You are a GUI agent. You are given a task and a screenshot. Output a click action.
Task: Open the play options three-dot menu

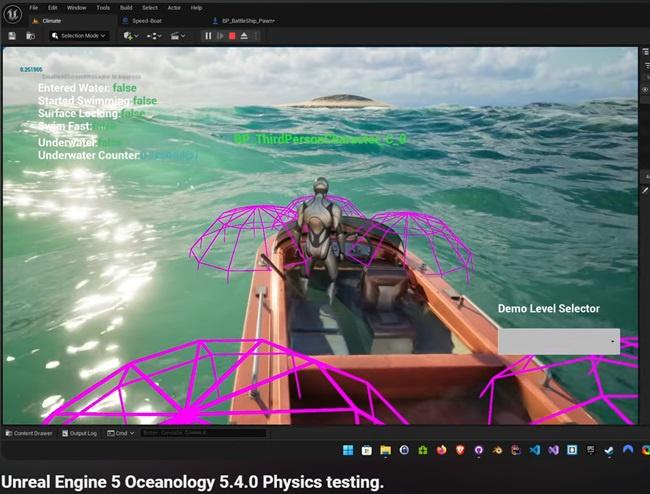(257, 36)
